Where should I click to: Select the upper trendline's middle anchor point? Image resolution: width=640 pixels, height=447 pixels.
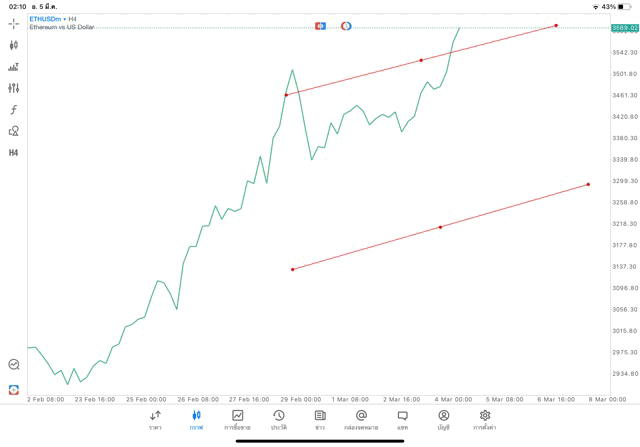[x=421, y=60]
